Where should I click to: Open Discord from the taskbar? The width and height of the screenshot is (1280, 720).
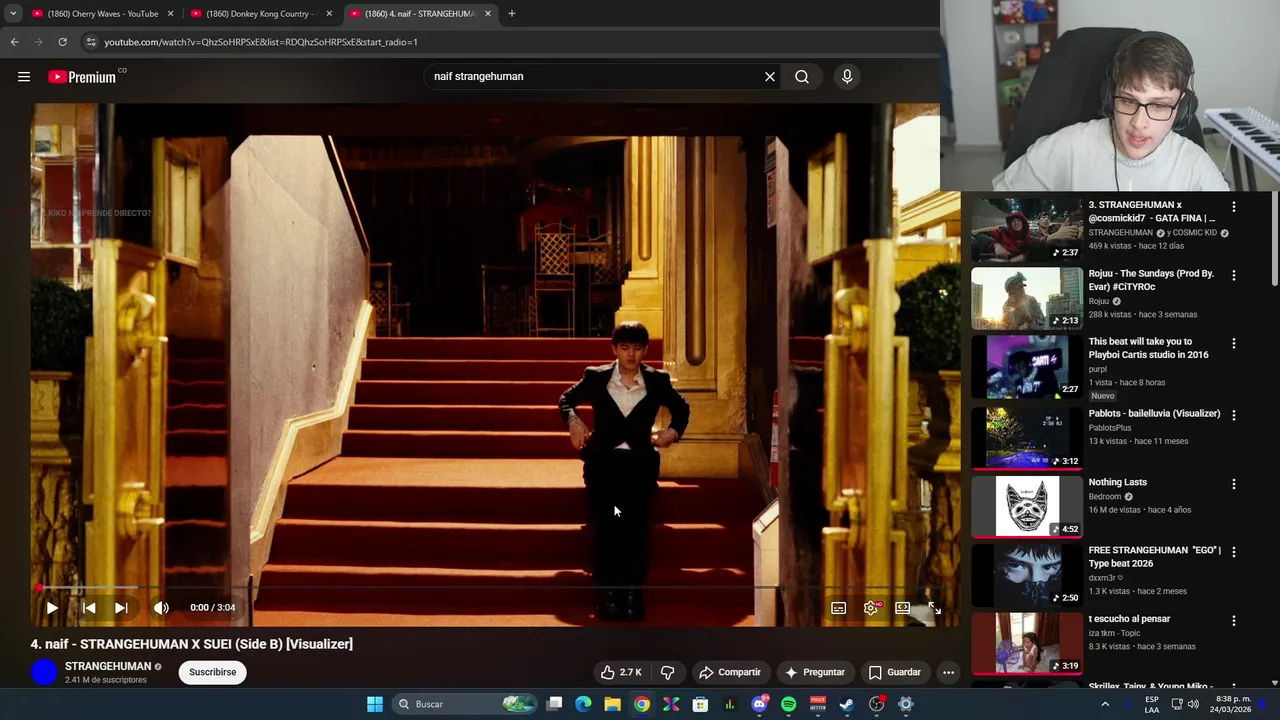pos(759,704)
